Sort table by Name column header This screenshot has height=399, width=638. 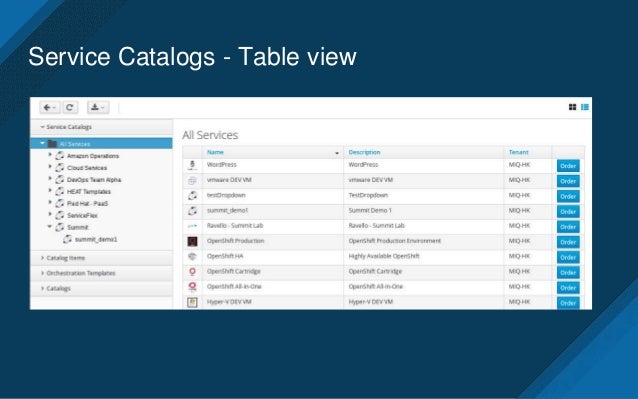tap(215, 152)
